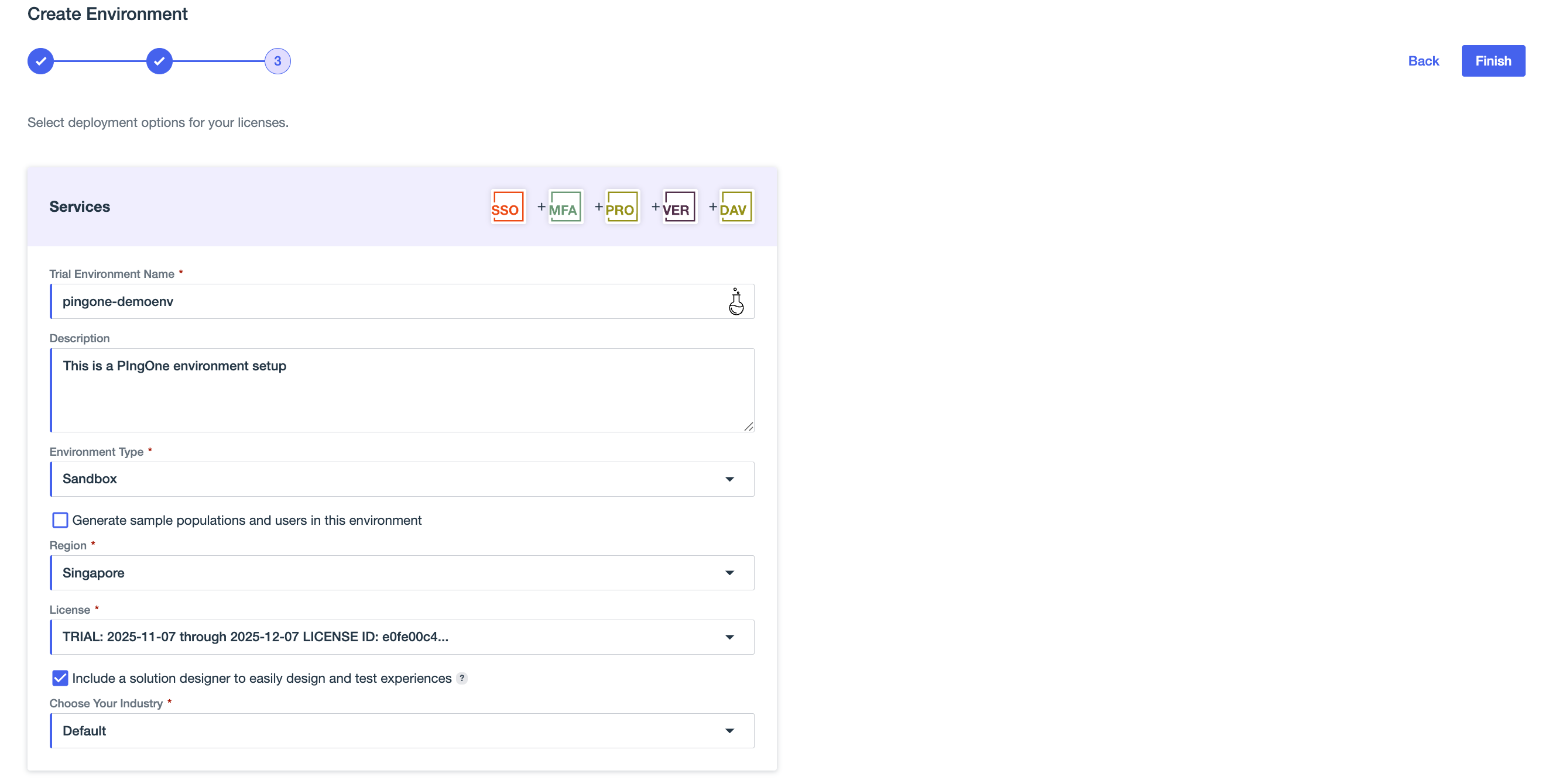Uncheck include solution designer checkbox
The width and height of the screenshot is (1549, 784).
60,678
